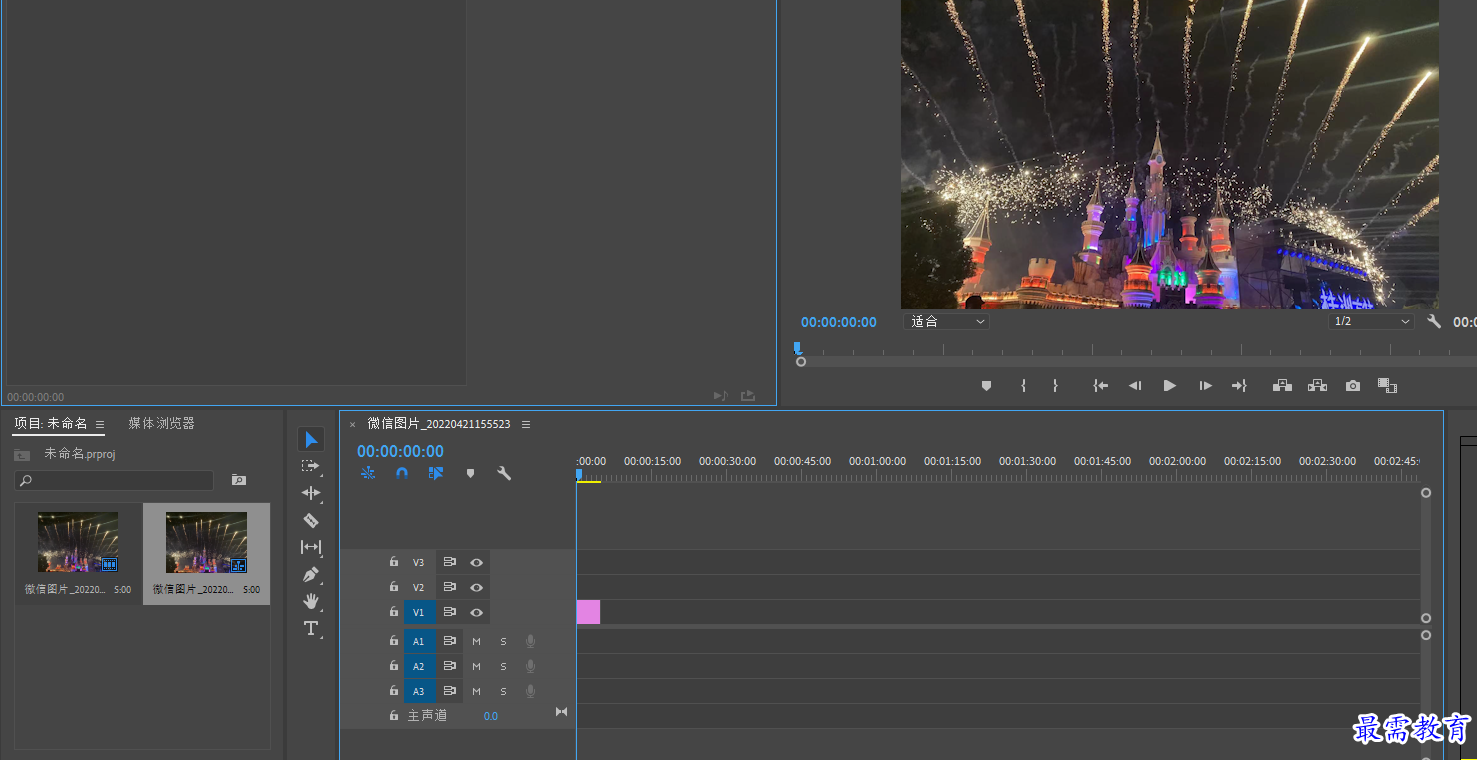Open playback resolution dropdown 1/2

pyautogui.click(x=1371, y=322)
